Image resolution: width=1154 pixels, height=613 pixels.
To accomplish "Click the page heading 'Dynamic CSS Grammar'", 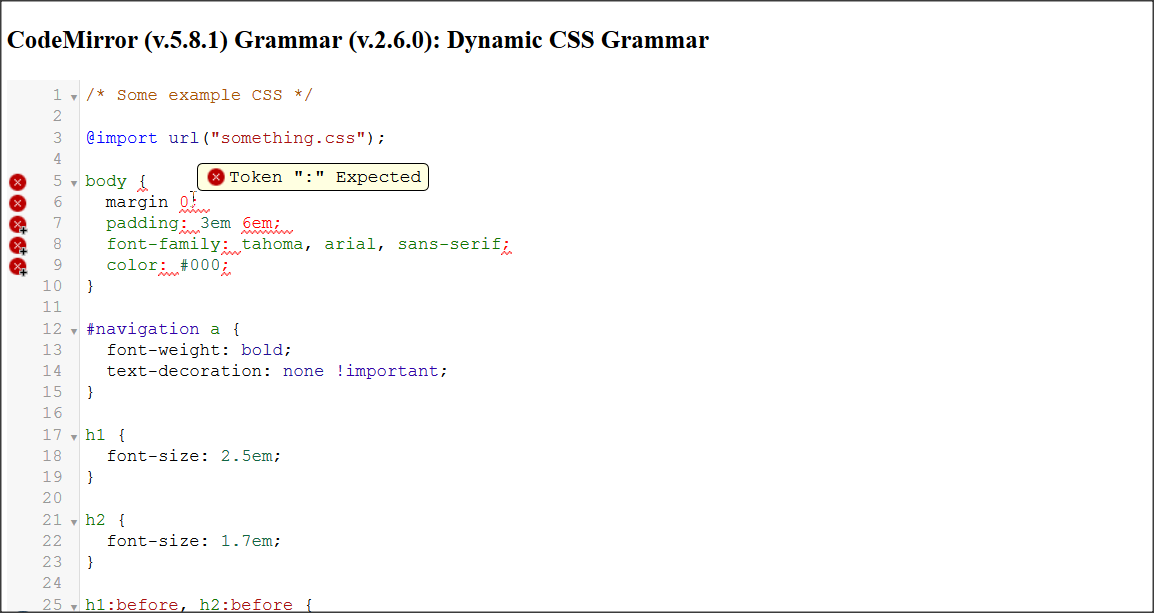I will tap(578, 40).
